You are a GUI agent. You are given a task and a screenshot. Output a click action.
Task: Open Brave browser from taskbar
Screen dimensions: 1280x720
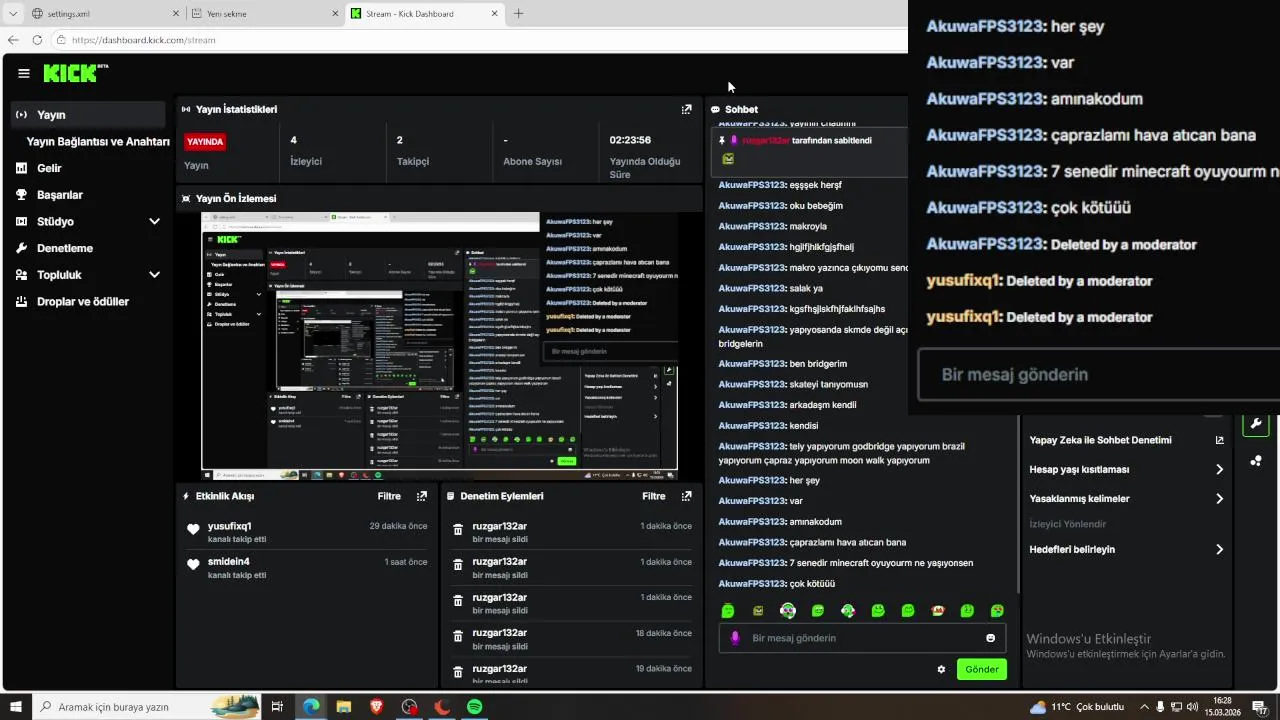(x=376, y=707)
